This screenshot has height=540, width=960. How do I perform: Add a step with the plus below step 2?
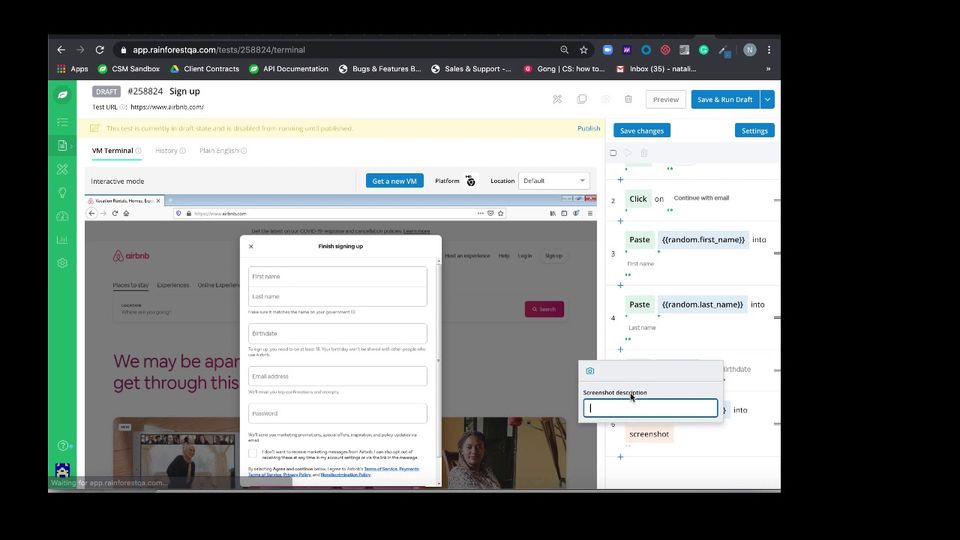coord(620,221)
